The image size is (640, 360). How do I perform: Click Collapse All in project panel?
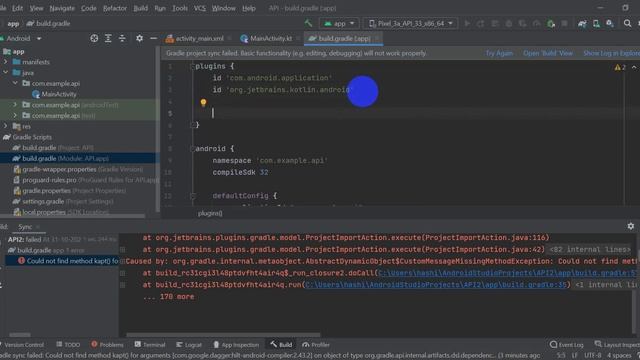pos(122,38)
